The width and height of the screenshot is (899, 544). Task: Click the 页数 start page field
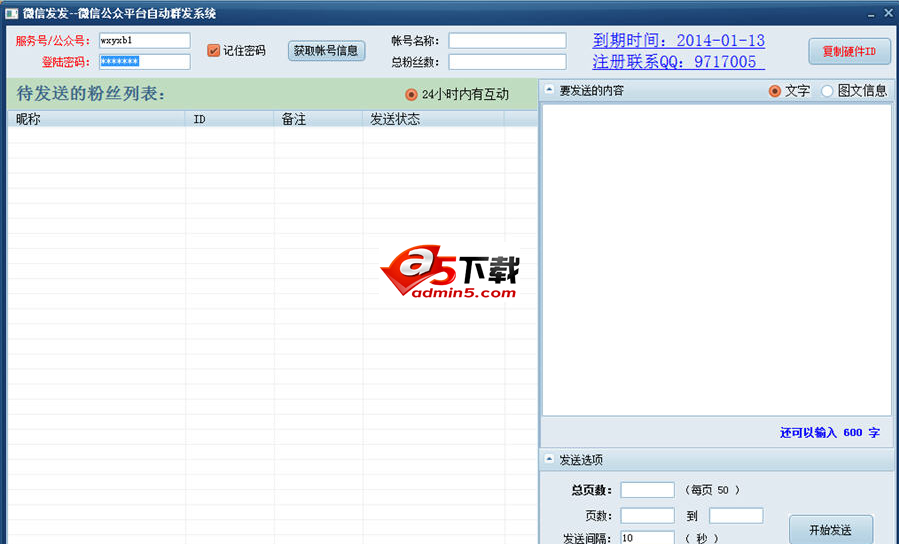[647, 515]
